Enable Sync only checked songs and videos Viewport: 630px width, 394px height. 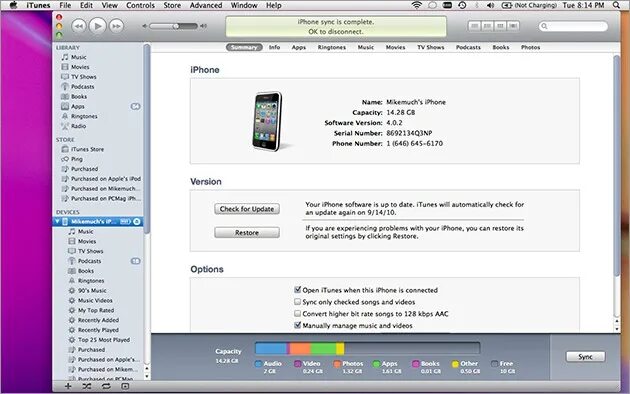(298, 302)
